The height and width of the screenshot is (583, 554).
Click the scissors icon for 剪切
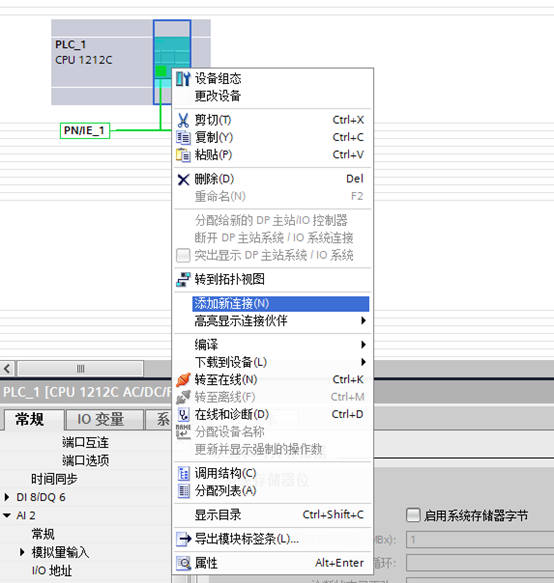pos(183,120)
